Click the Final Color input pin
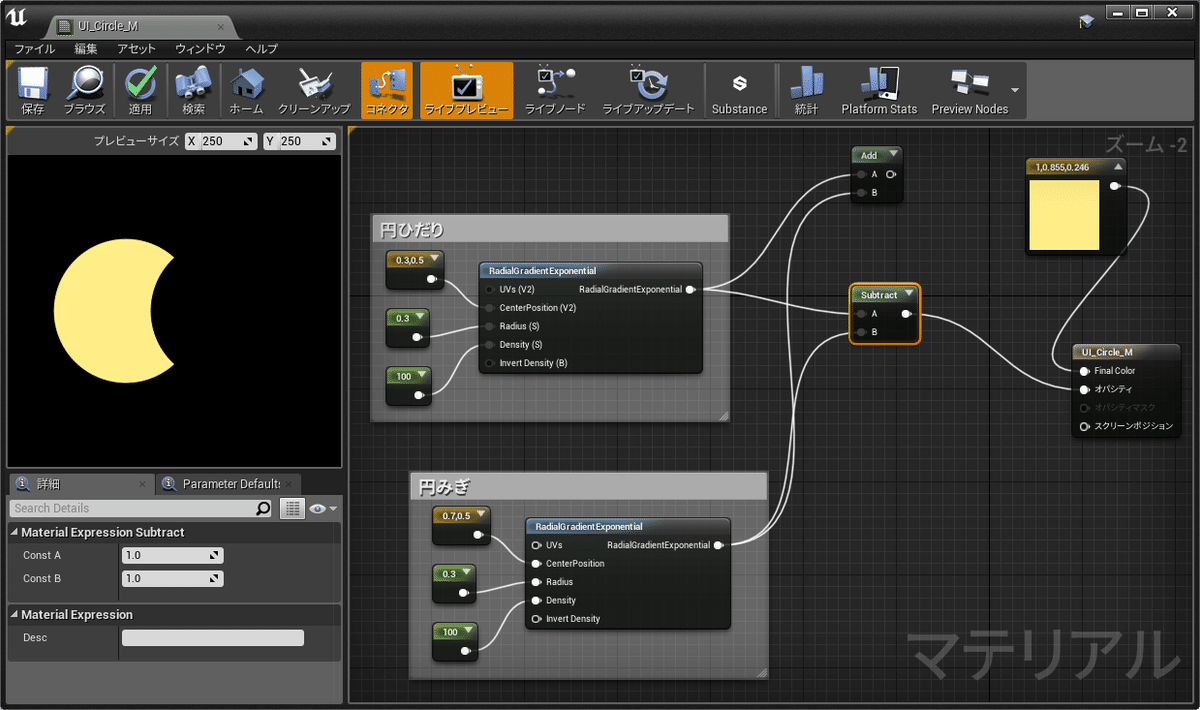Image resolution: width=1200 pixels, height=710 pixels. click(x=1085, y=371)
